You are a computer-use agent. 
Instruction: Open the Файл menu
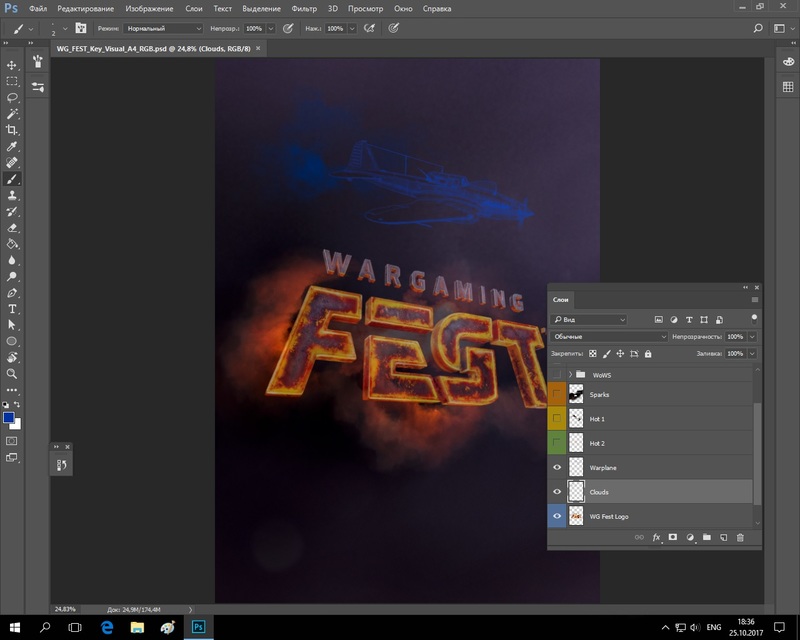click(38, 9)
